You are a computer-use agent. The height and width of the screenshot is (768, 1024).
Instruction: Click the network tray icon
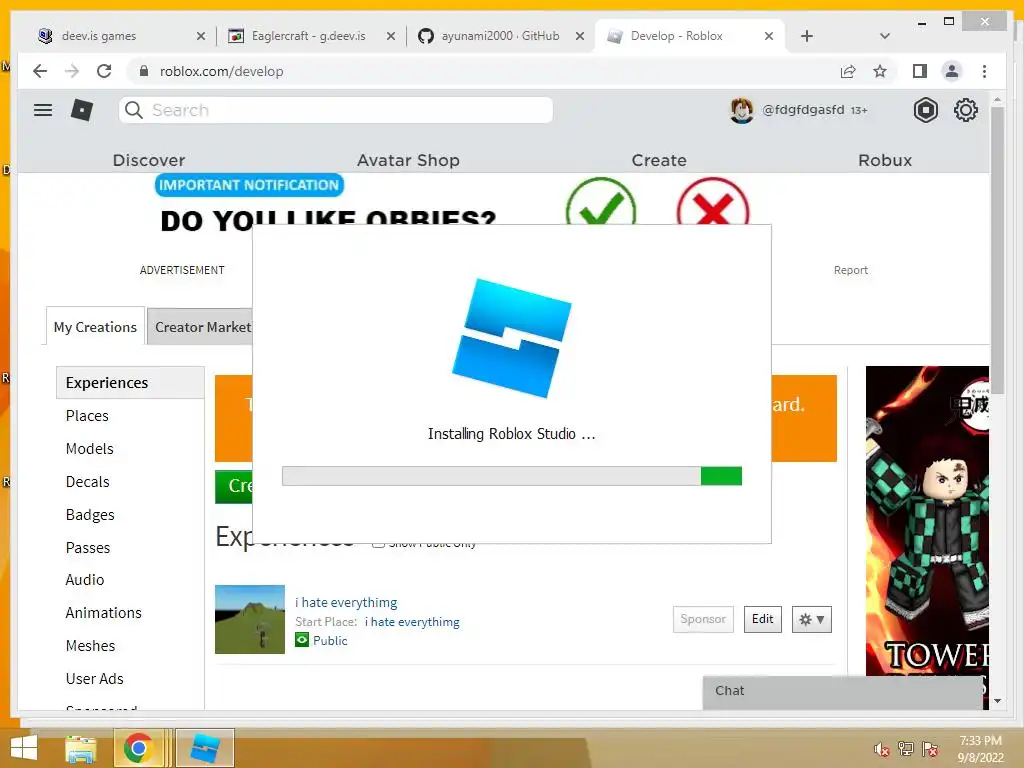click(x=905, y=749)
